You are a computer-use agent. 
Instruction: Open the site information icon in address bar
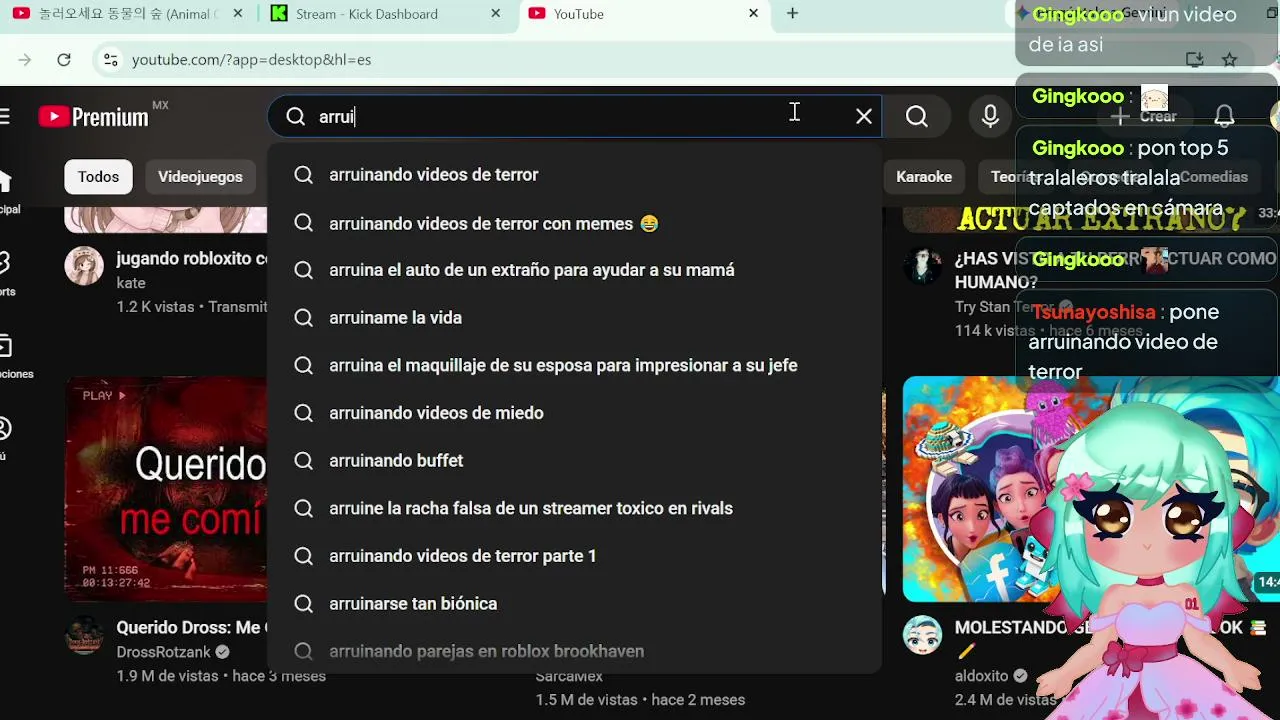110,60
